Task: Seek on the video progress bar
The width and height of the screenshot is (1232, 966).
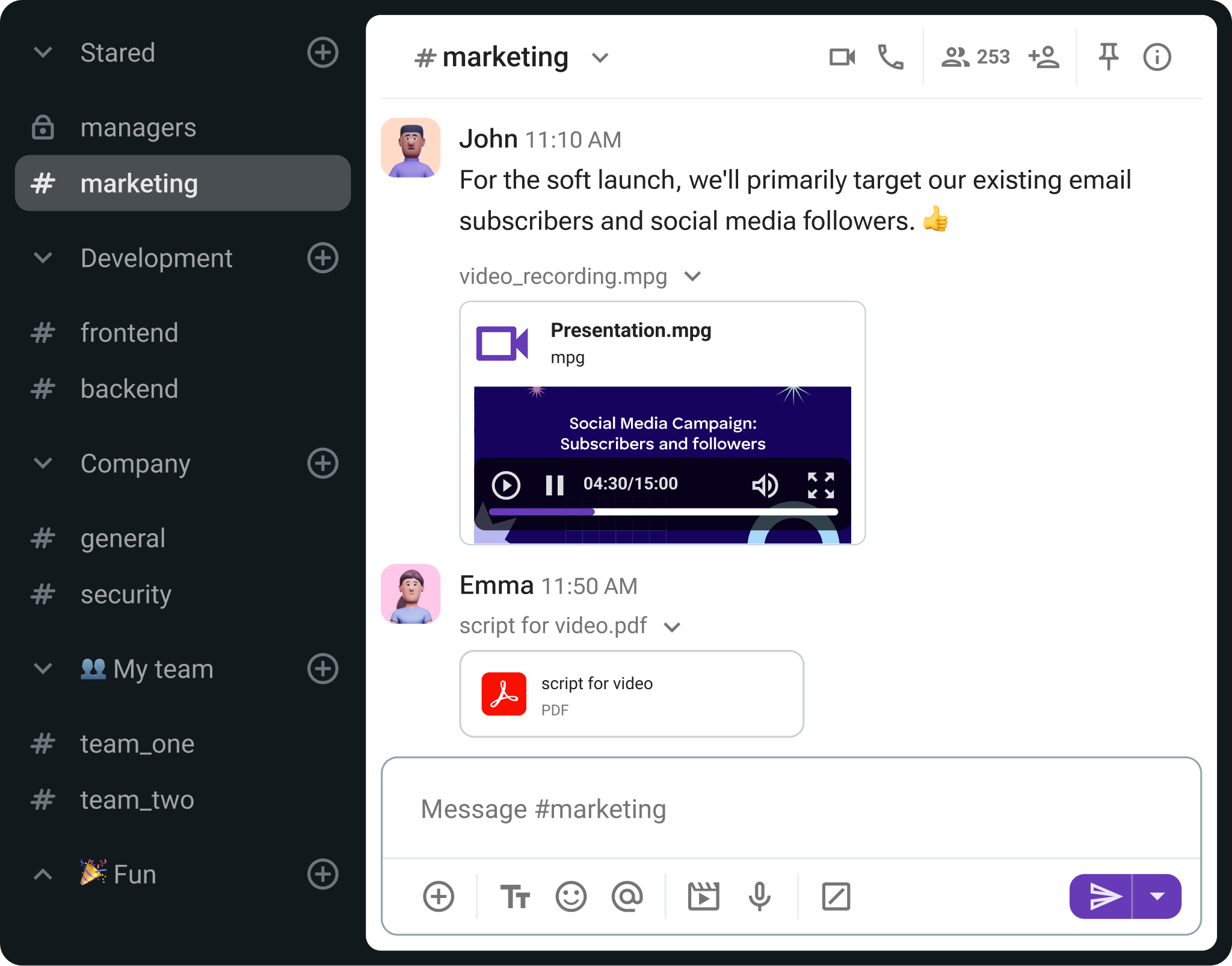Action: [664, 512]
